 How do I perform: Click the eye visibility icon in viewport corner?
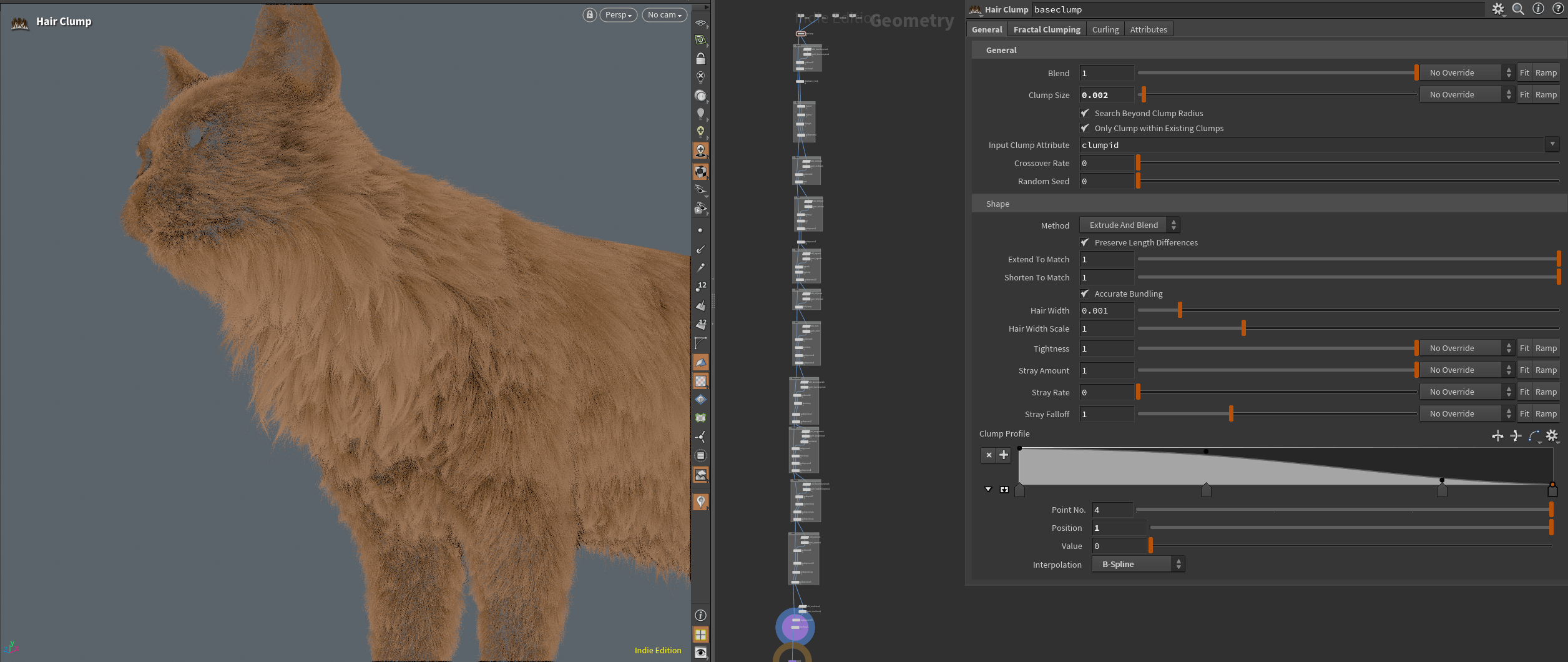700,653
